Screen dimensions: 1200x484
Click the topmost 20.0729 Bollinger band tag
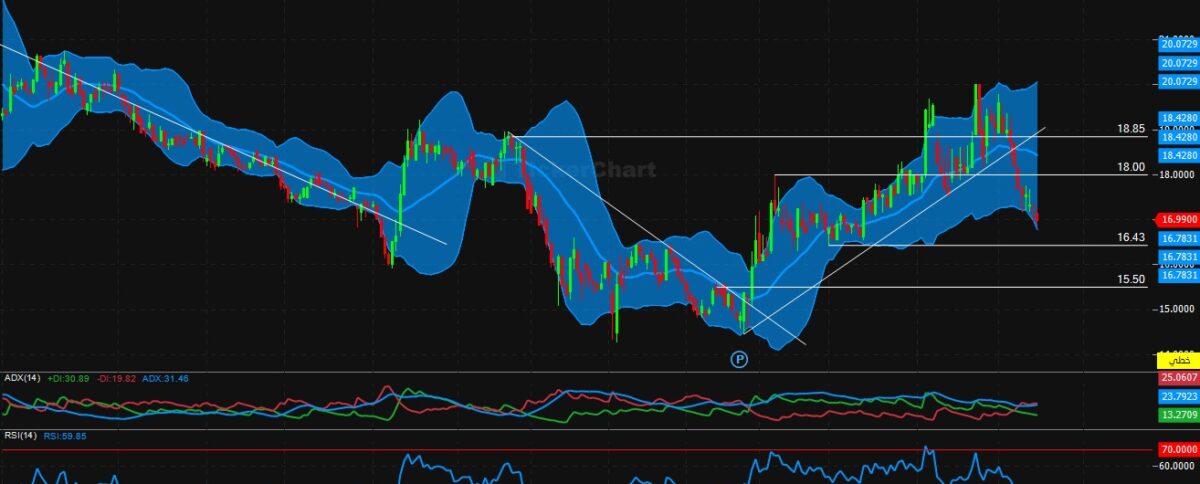click(x=1177, y=45)
